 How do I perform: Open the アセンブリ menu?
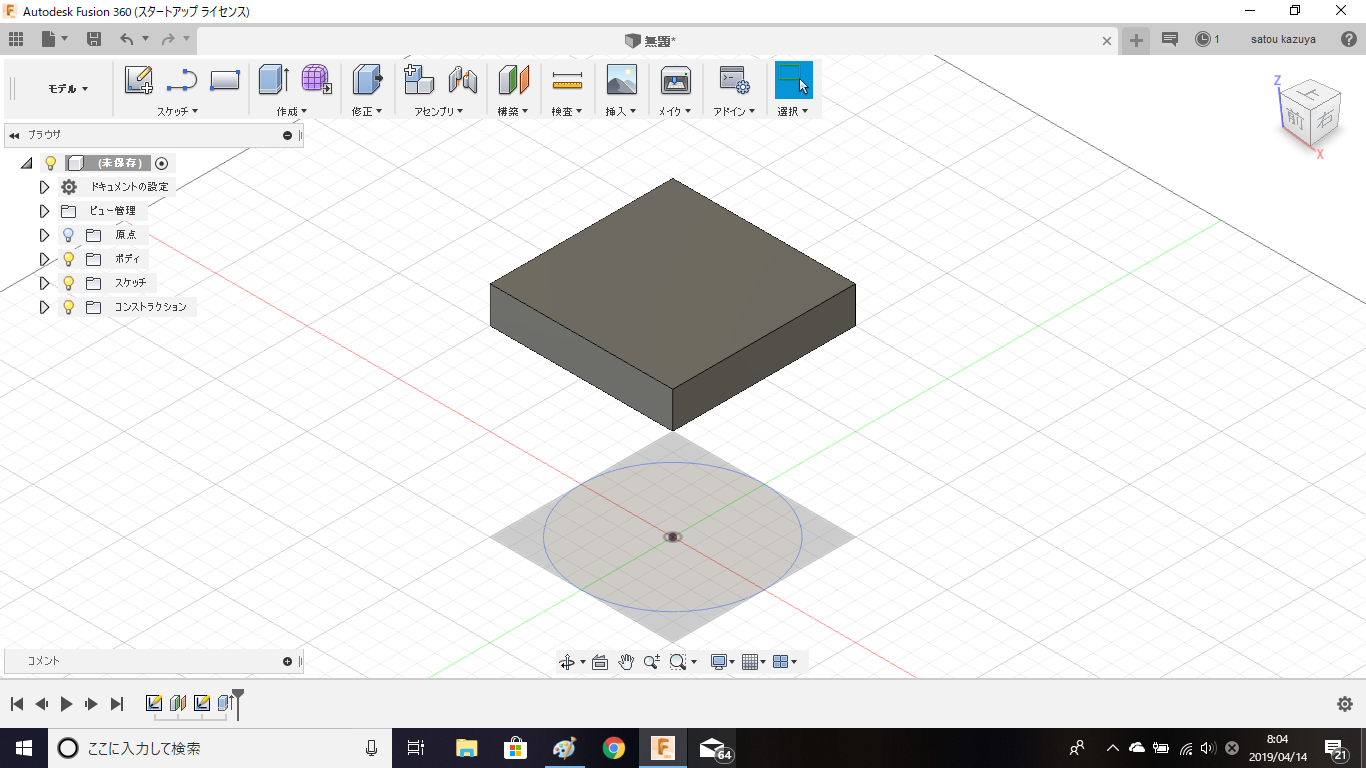pyautogui.click(x=439, y=111)
